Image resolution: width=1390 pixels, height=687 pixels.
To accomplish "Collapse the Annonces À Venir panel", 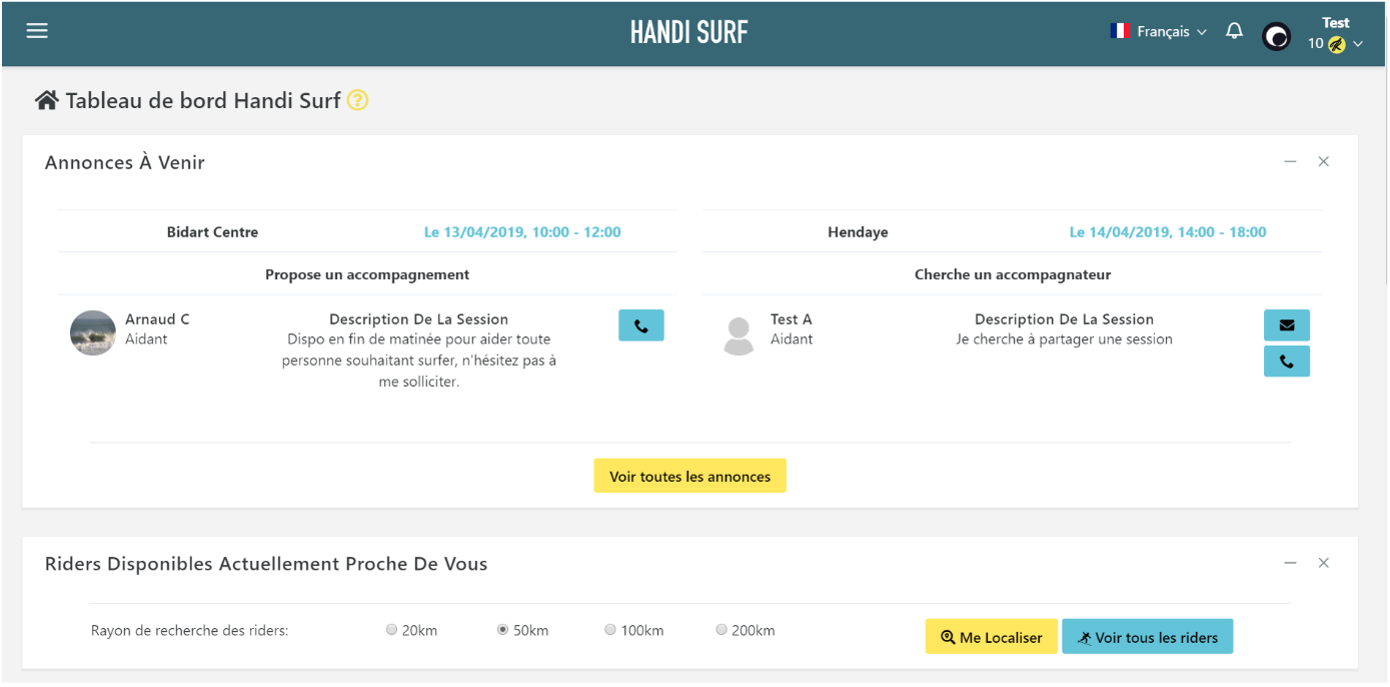I will click(x=1290, y=162).
